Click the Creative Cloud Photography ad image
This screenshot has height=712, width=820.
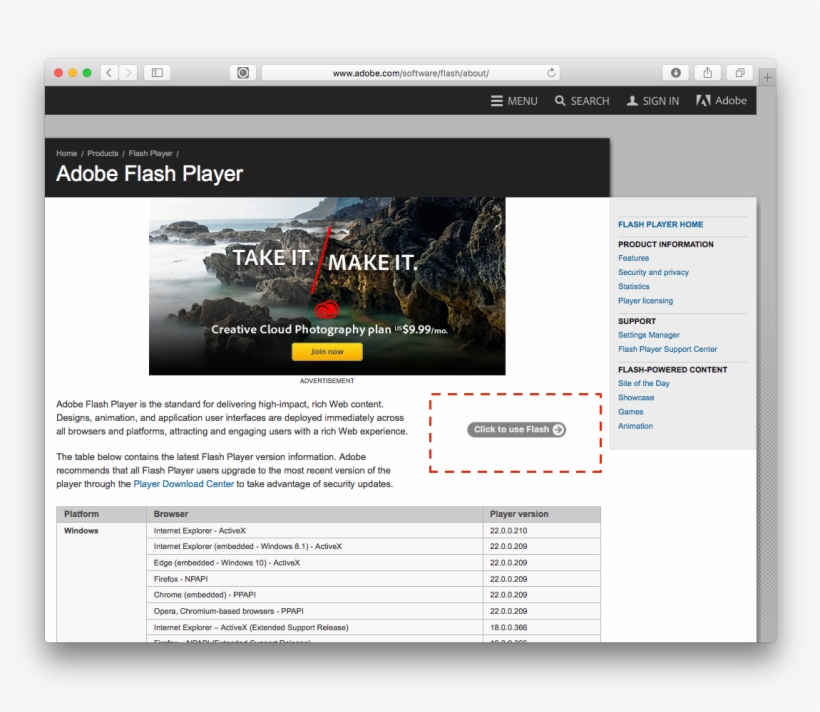[327, 286]
